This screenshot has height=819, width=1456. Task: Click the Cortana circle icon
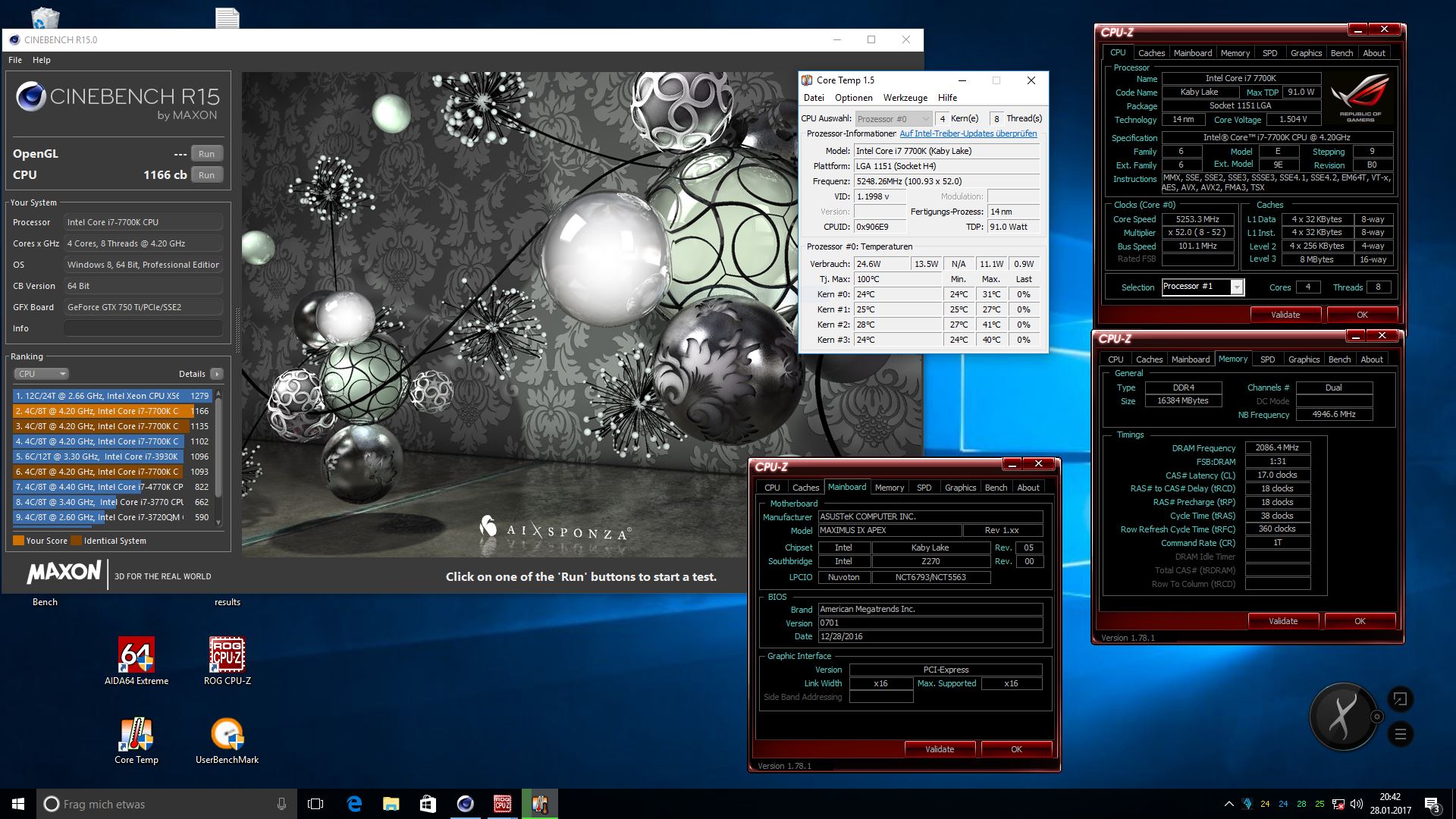click(52, 804)
